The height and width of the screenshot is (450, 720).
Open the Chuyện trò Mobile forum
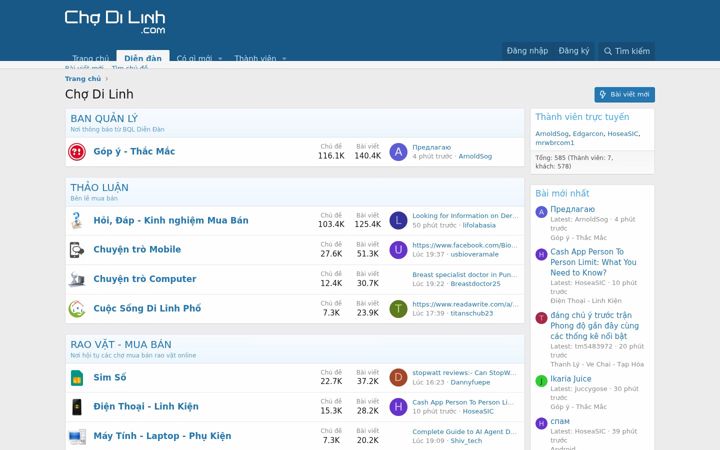click(137, 249)
